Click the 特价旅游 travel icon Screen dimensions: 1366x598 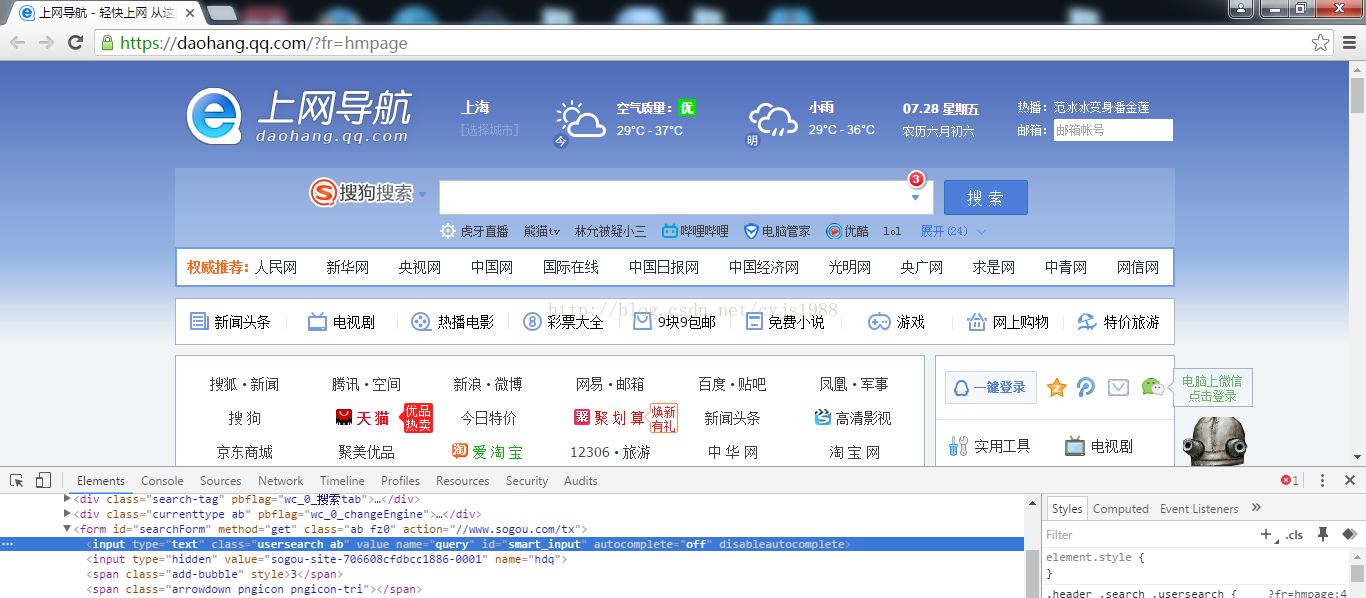[1087, 322]
